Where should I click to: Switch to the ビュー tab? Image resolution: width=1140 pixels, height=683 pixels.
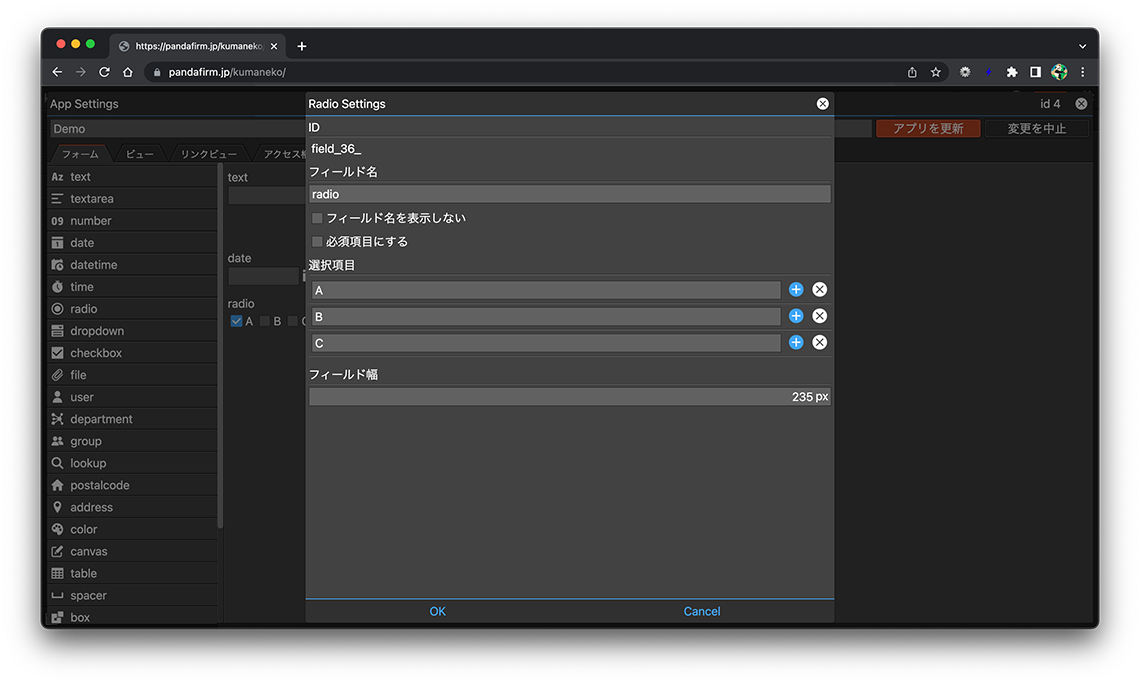coord(140,155)
